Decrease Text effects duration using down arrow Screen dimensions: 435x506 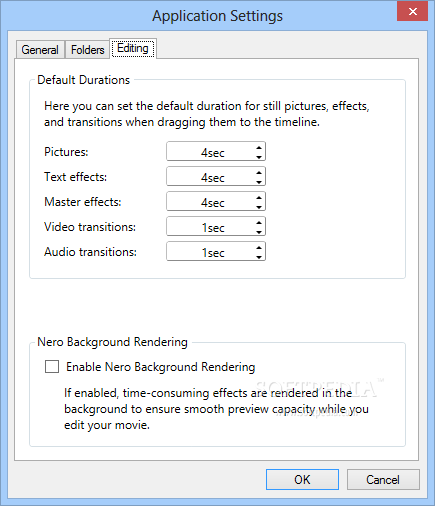click(259, 181)
